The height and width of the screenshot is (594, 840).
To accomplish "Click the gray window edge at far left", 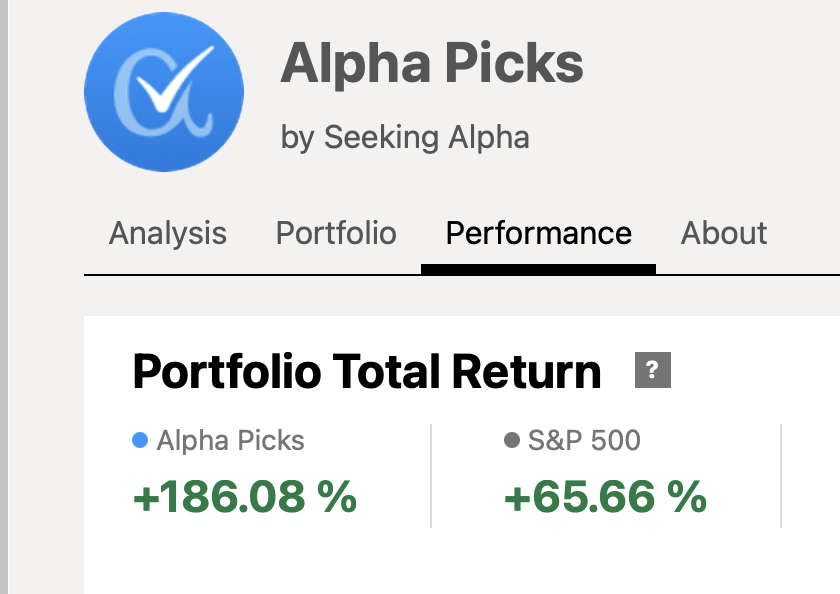I will click(x=4, y=300).
